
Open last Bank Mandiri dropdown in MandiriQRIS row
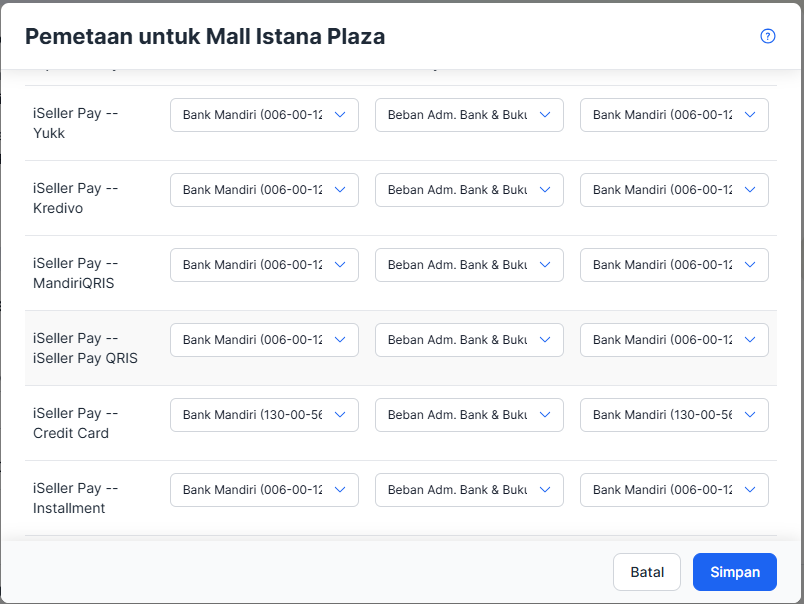(674, 265)
